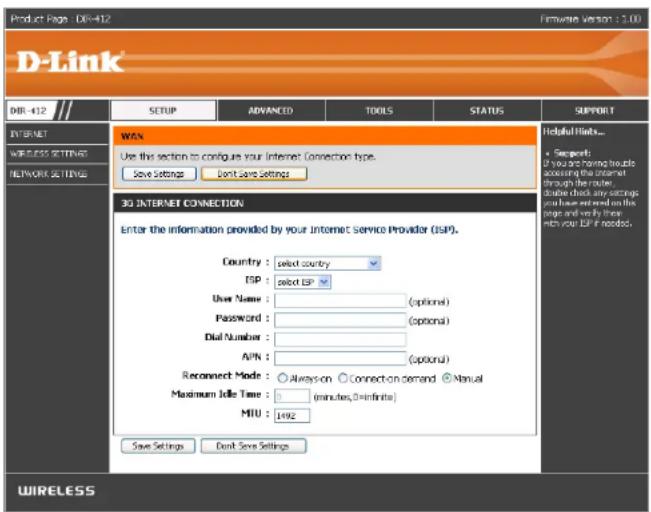Select Connect-on demand reconnect mode

[x=343, y=378]
